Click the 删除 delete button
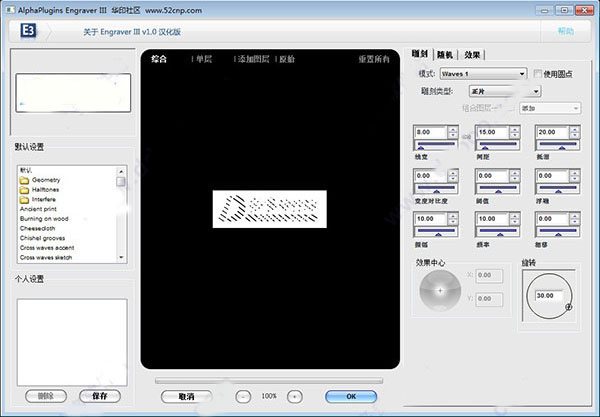This screenshot has height=417, width=600. (46, 396)
